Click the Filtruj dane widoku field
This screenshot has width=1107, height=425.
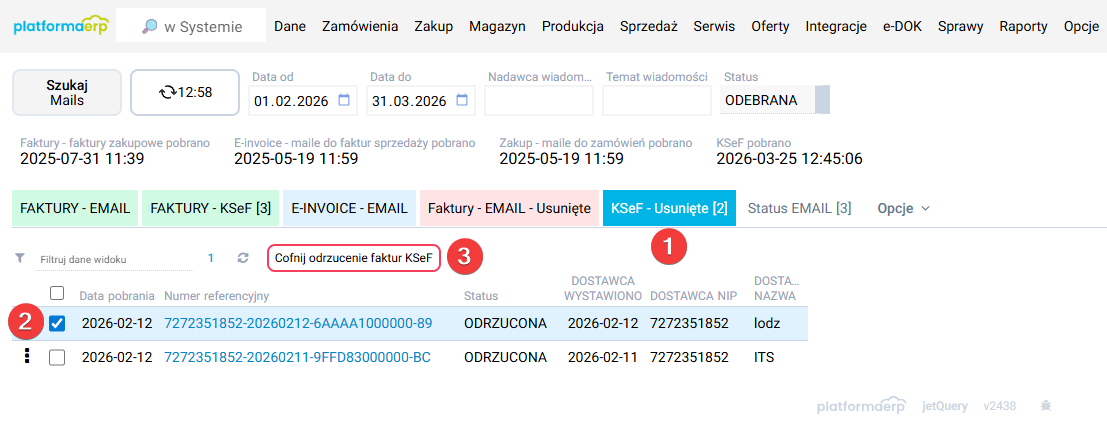click(114, 259)
